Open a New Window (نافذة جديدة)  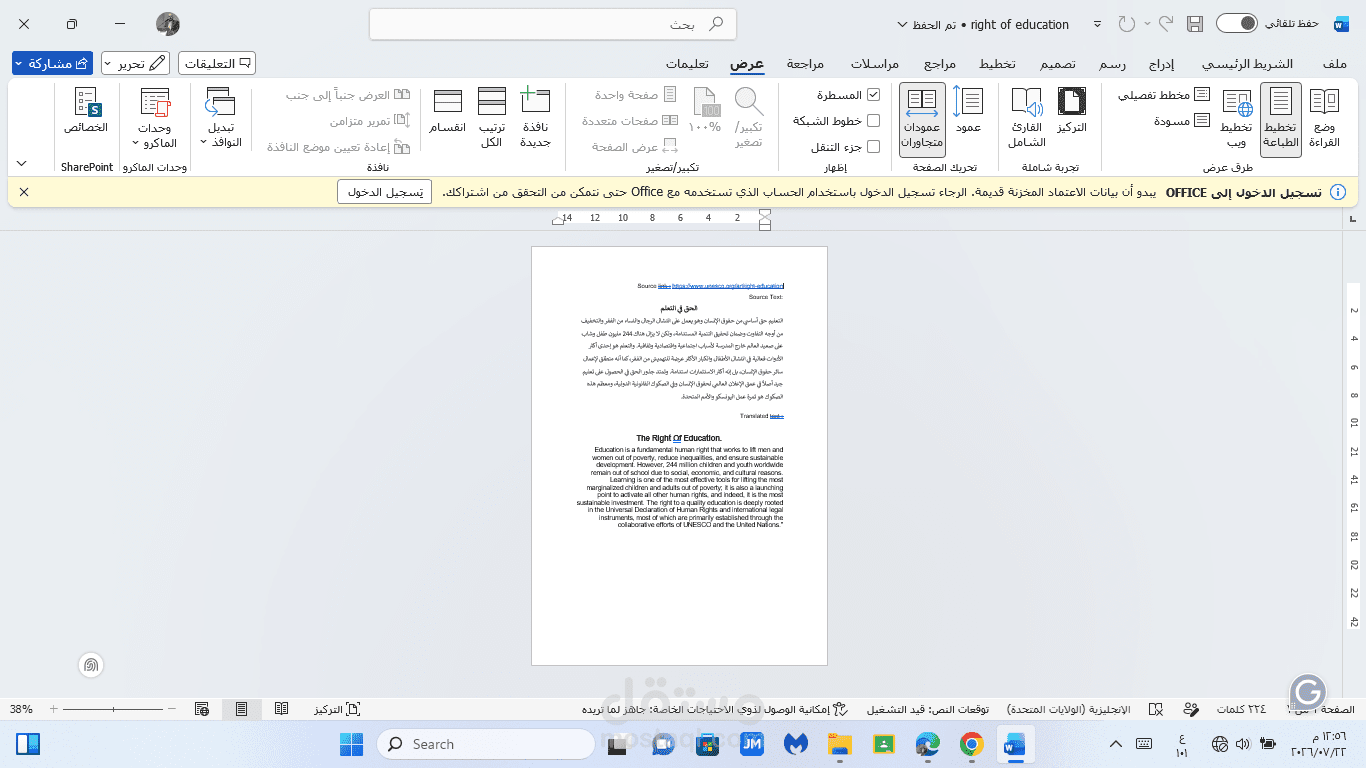(x=536, y=118)
